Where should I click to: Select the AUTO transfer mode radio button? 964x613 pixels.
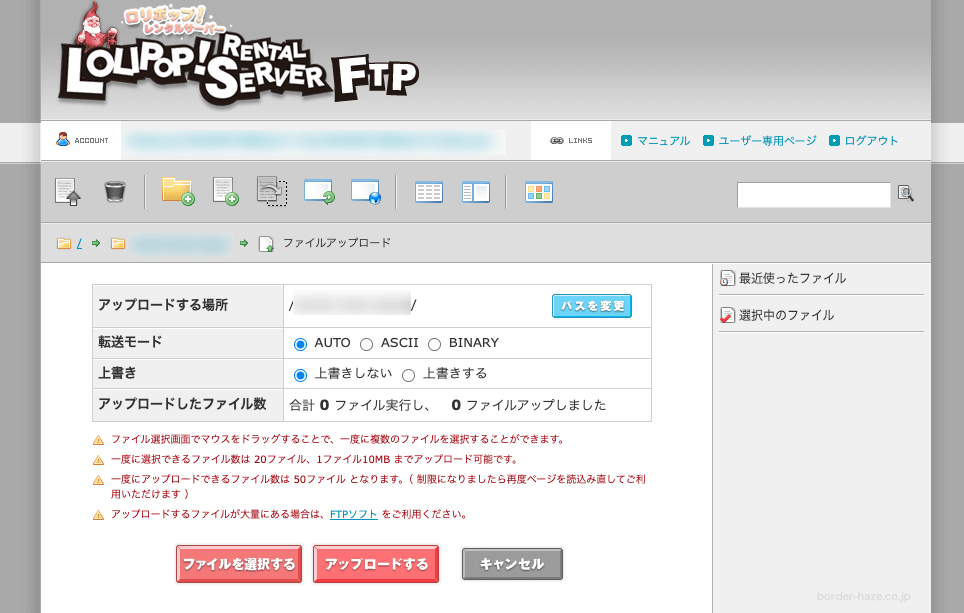pos(301,343)
